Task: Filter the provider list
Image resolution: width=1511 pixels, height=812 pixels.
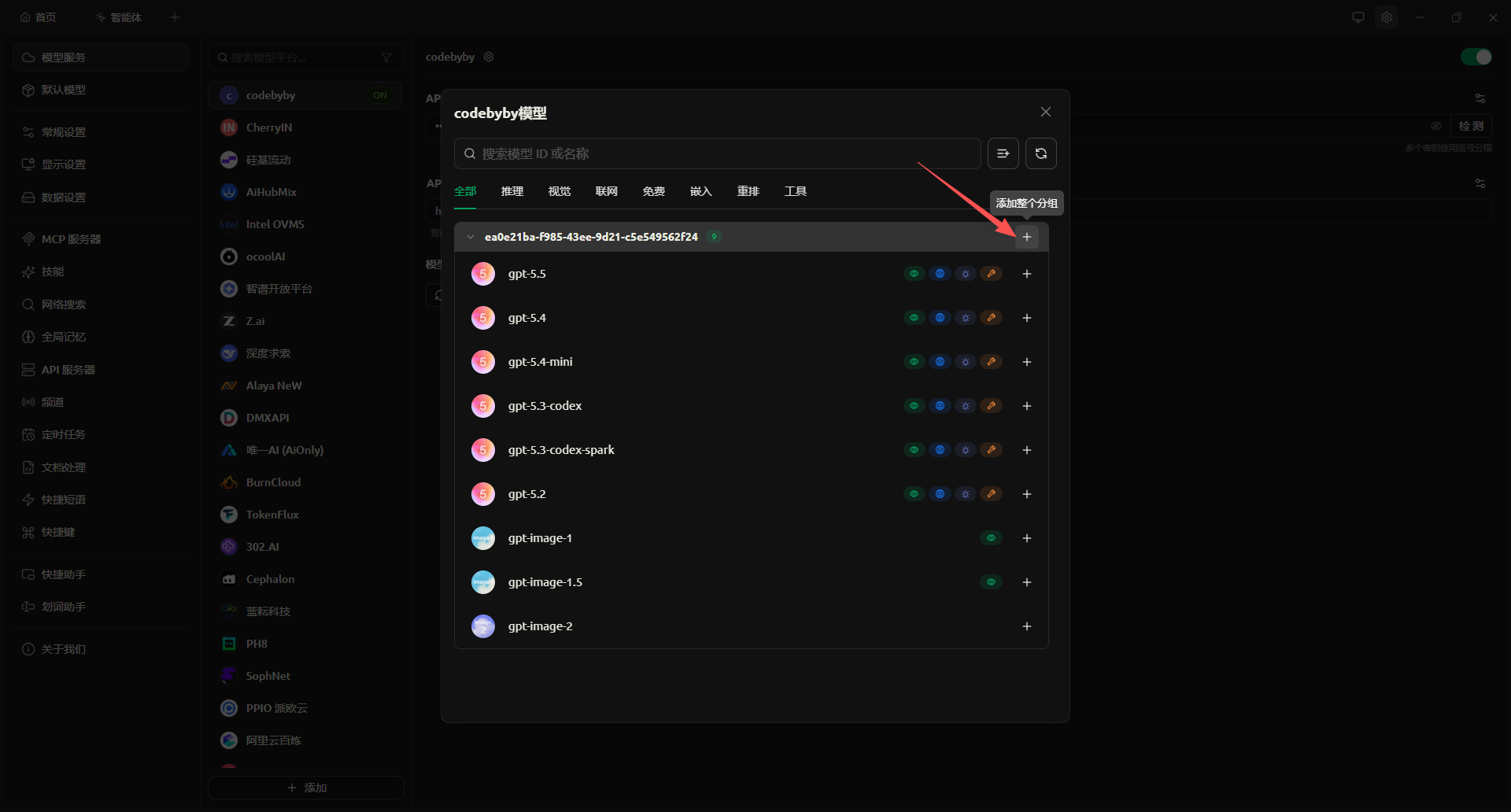Action: coord(386,57)
